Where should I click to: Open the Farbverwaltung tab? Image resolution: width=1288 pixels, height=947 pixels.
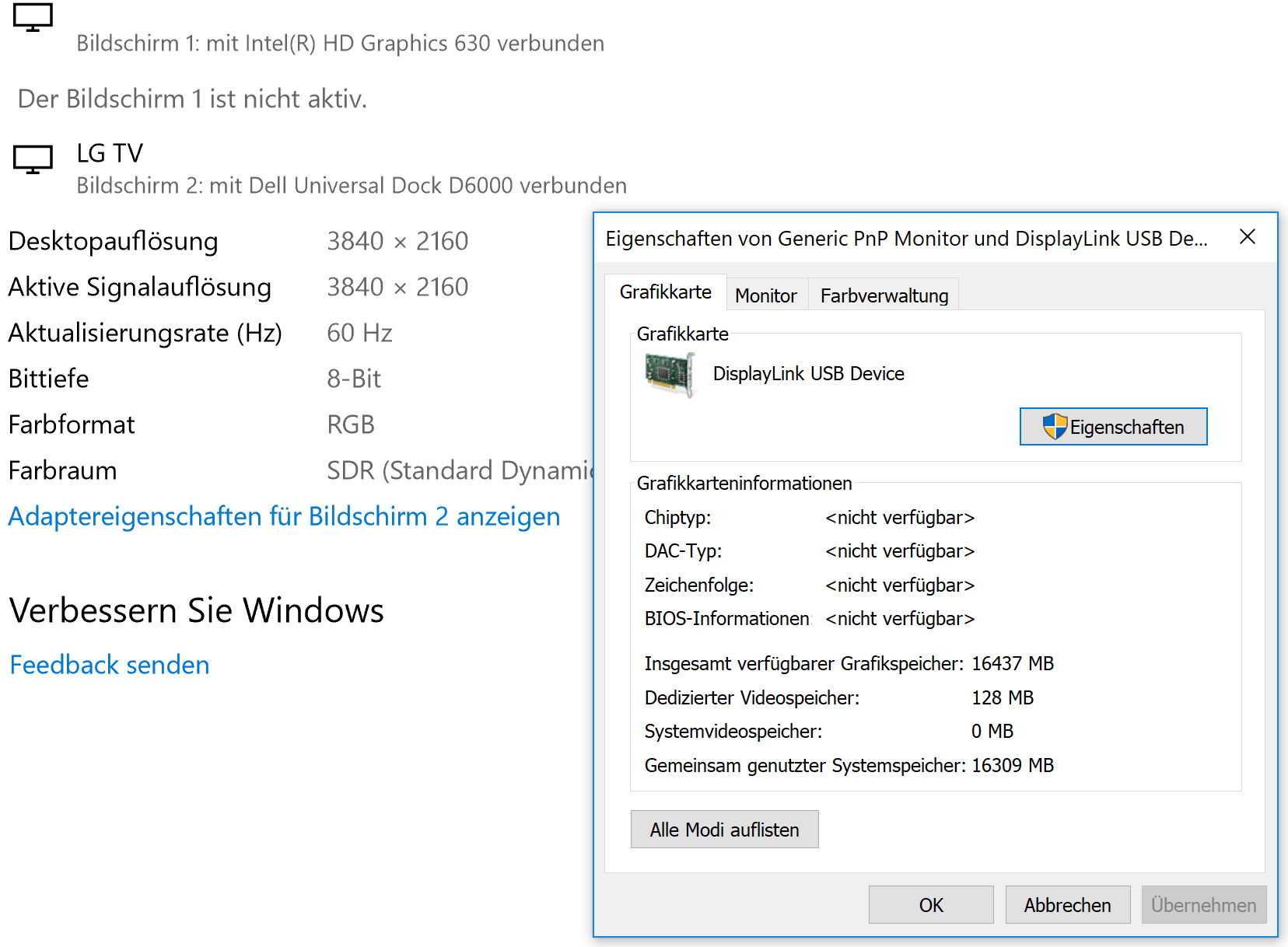pos(884,295)
